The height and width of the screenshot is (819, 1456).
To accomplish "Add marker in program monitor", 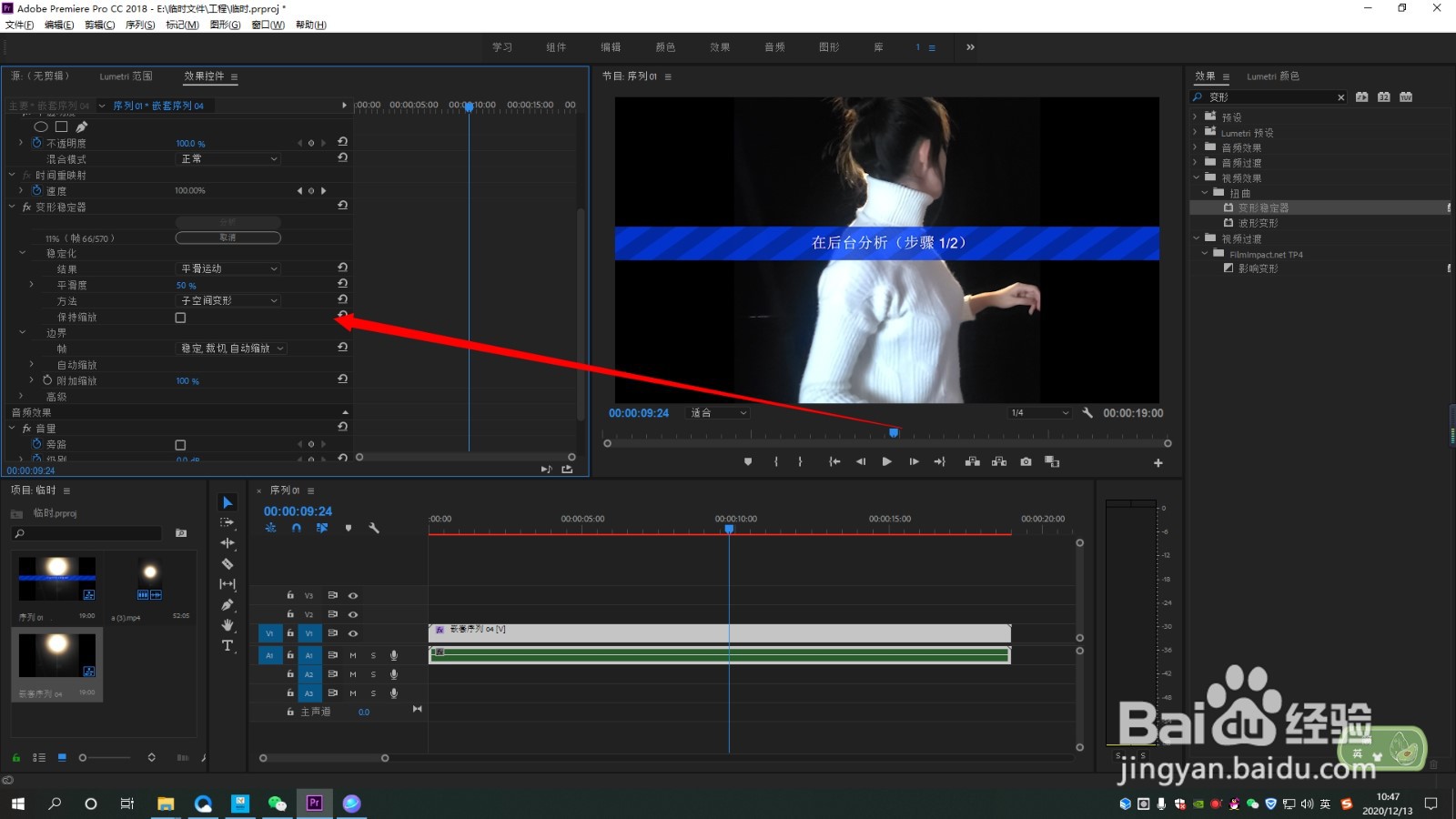I will (748, 462).
